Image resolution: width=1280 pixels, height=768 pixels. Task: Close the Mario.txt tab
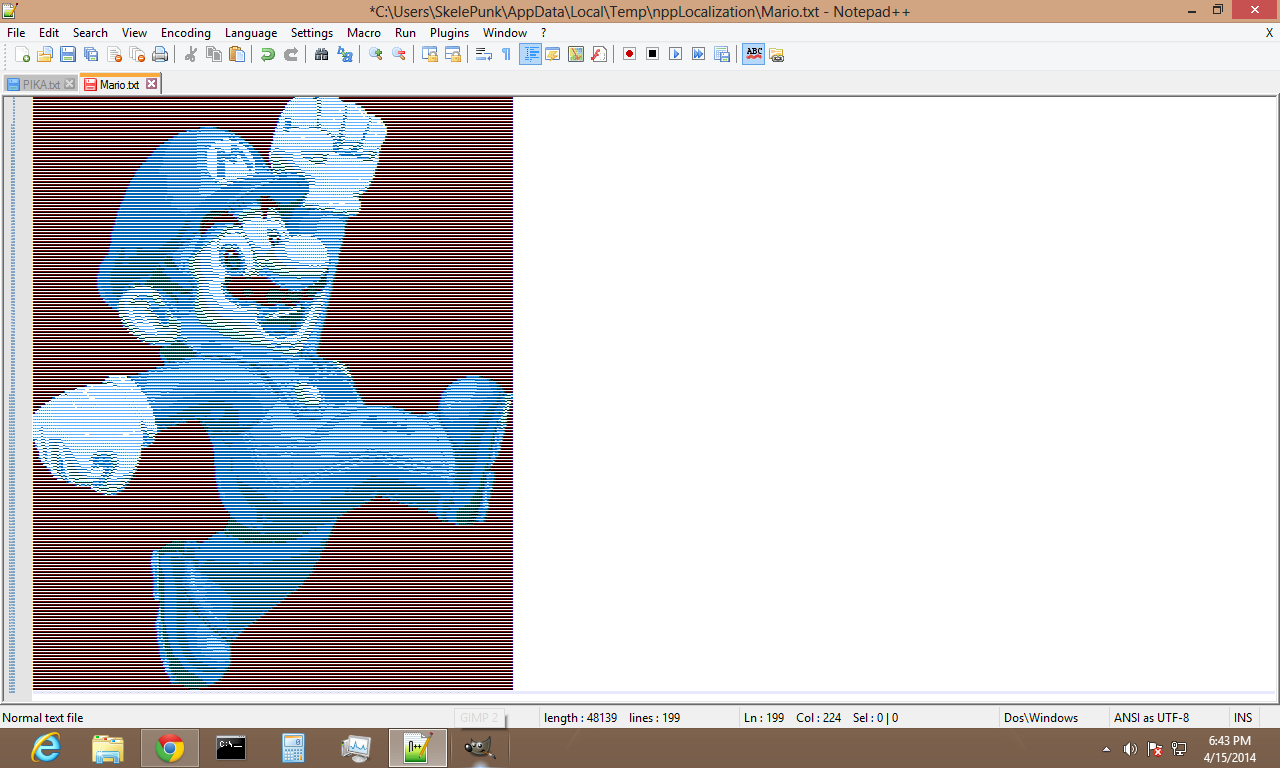151,84
